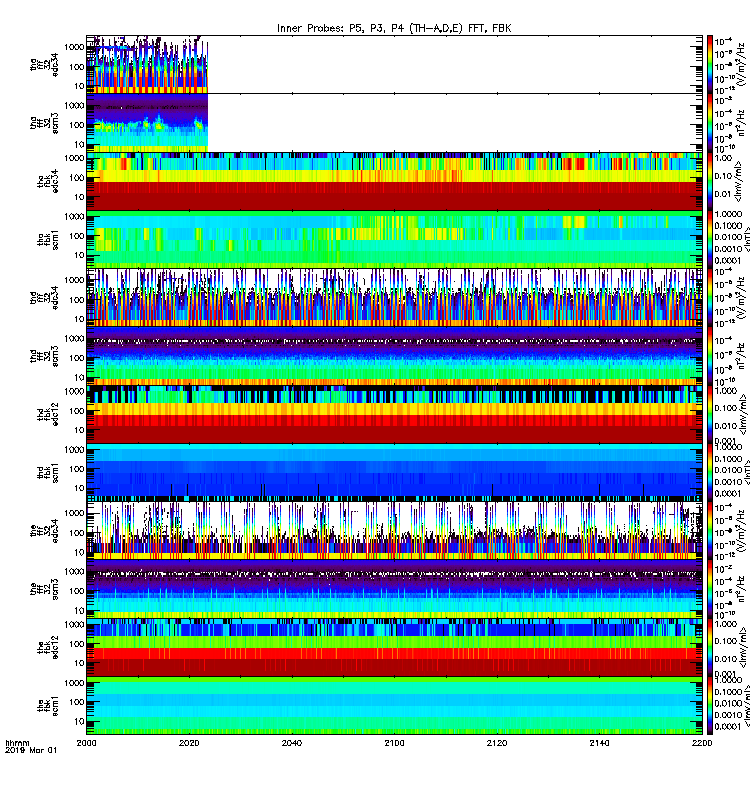Click the '100' y-axis tick of thd fbk edc12 panel
Screen dimensions: 750x800
pyautogui.click(x=77, y=411)
